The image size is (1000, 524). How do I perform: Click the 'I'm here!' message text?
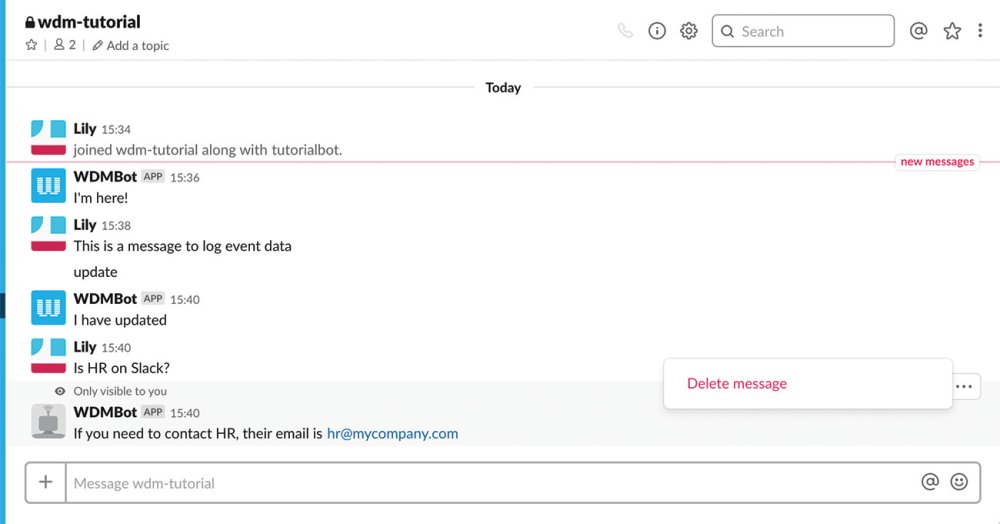[x=101, y=198]
